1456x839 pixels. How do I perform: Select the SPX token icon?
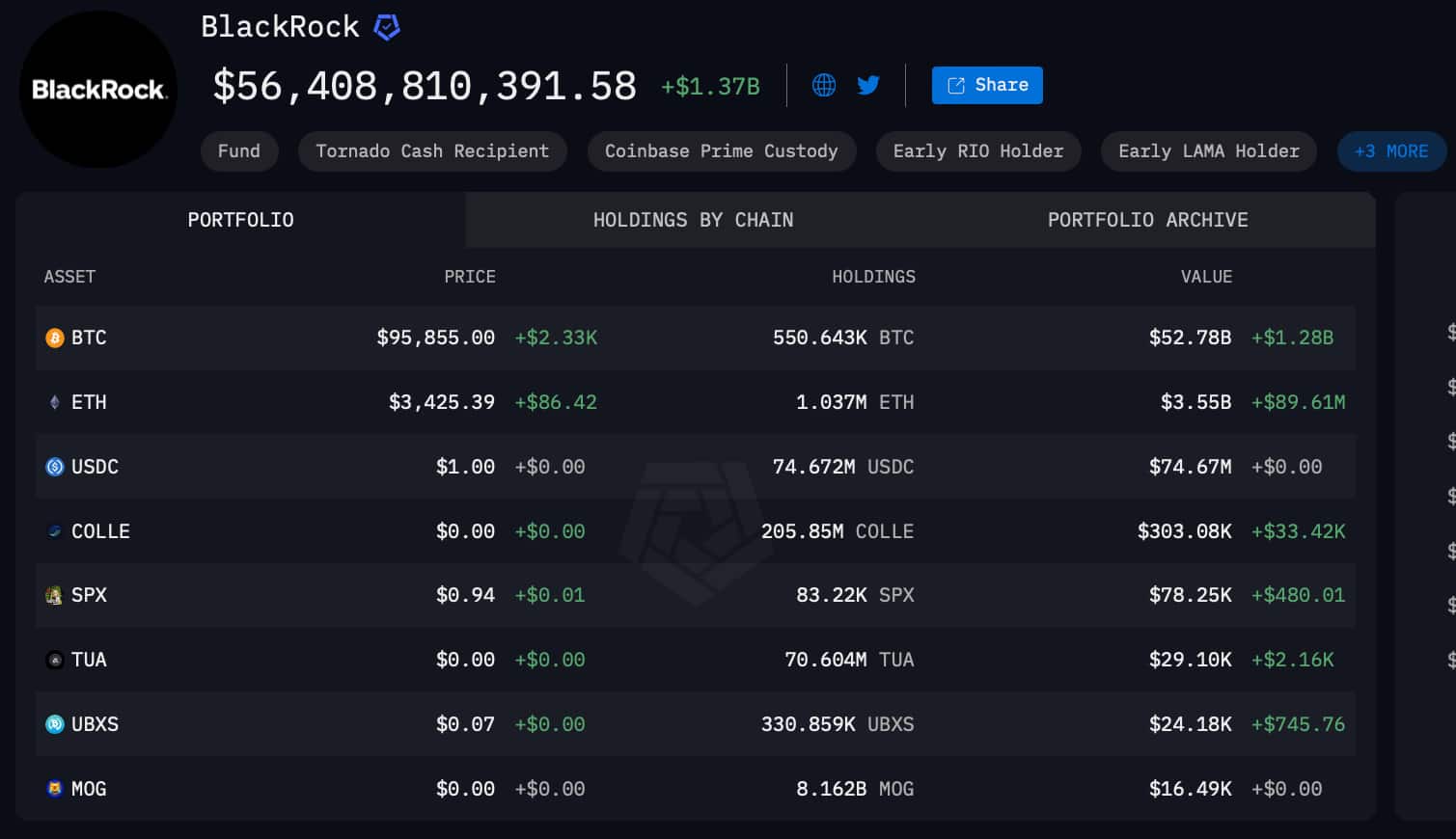54,595
